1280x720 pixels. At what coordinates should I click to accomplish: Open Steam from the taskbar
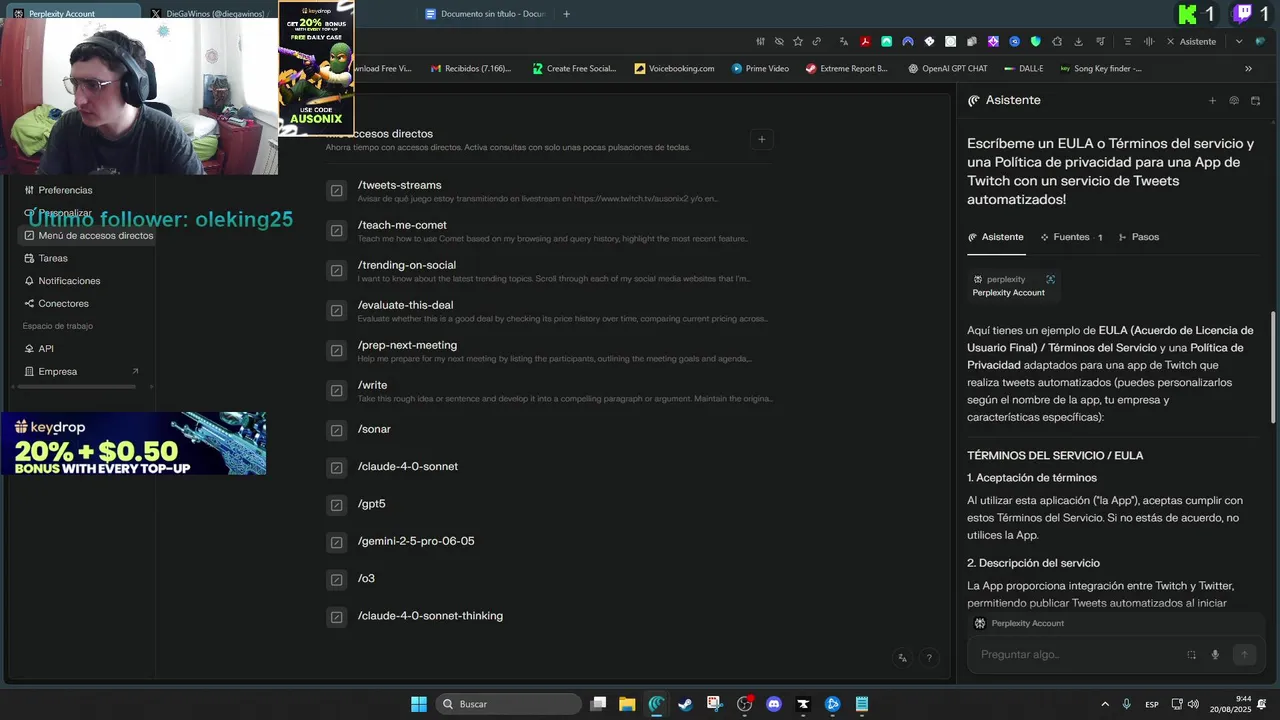[x=685, y=704]
